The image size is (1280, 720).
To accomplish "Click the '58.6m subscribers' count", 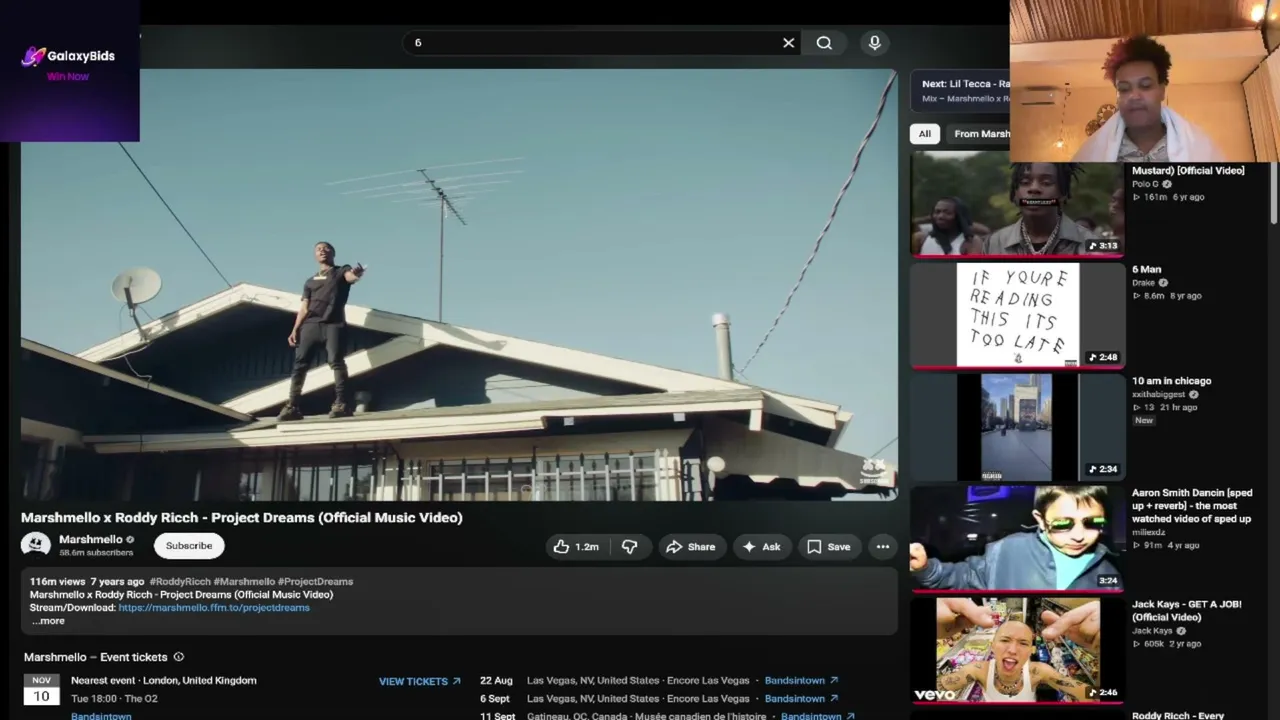I will [x=96, y=553].
